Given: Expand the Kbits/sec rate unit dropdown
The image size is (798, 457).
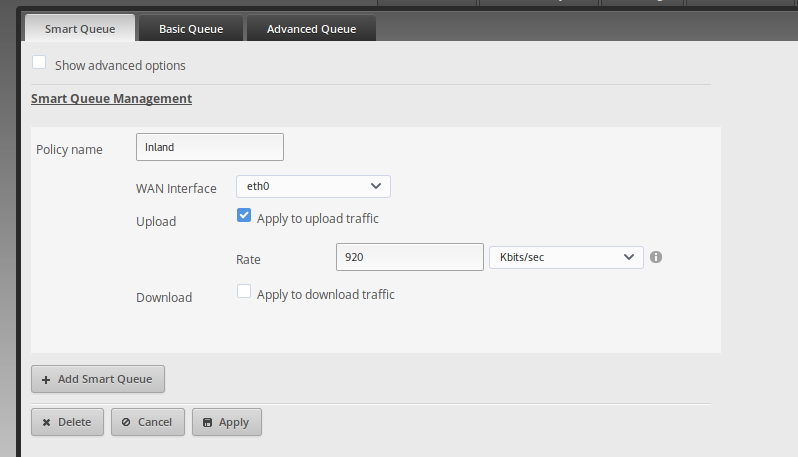Looking at the screenshot, I should point(565,257).
